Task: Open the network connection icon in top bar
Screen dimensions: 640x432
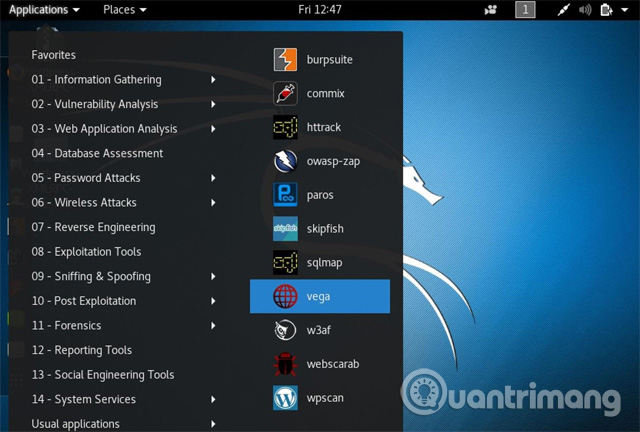Action: click(x=564, y=10)
